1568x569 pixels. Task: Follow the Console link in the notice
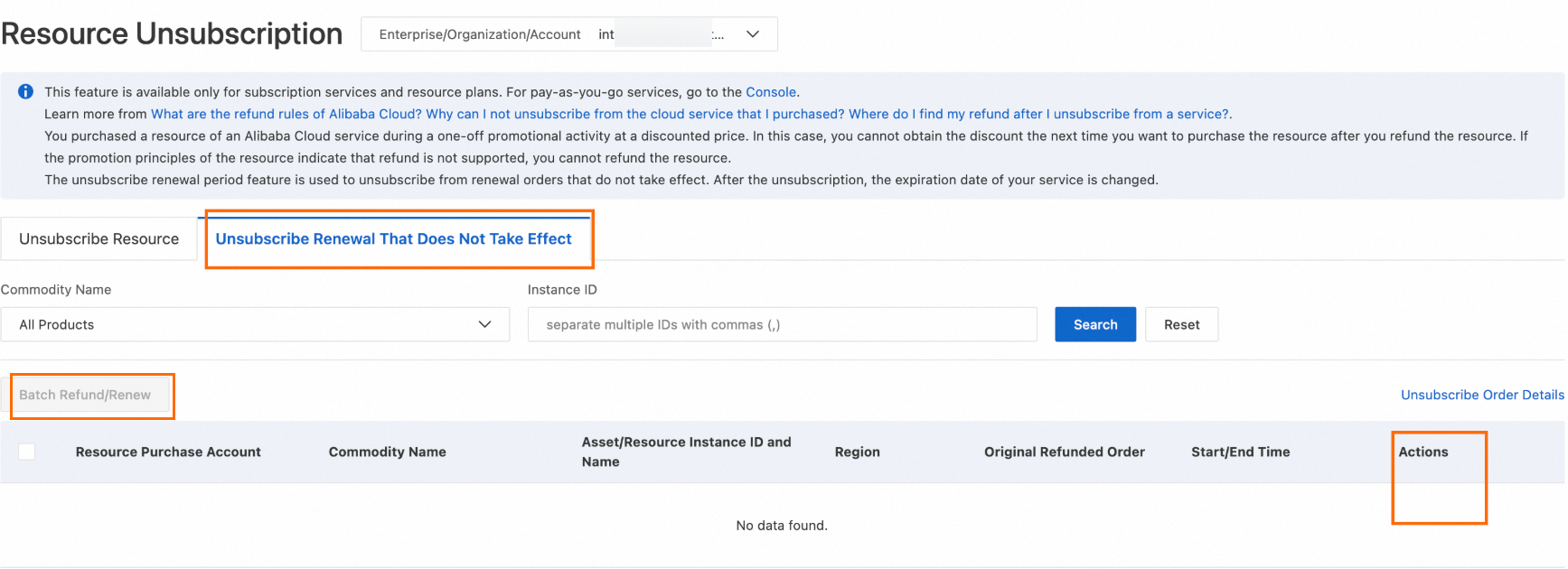point(770,92)
